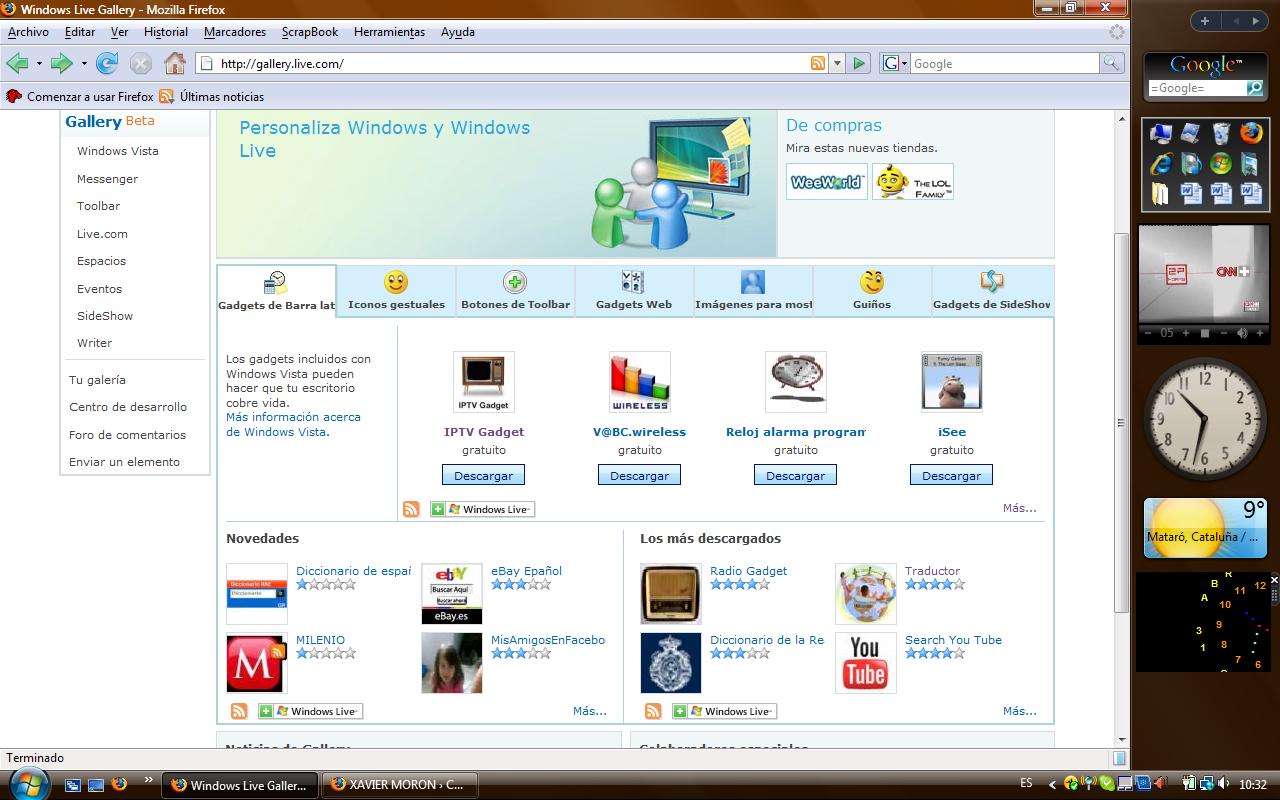The width and height of the screenshot is (1280, 800).
Task: Click the add gadget plus button on sidebar
Action: click(x=1205, y=20)
